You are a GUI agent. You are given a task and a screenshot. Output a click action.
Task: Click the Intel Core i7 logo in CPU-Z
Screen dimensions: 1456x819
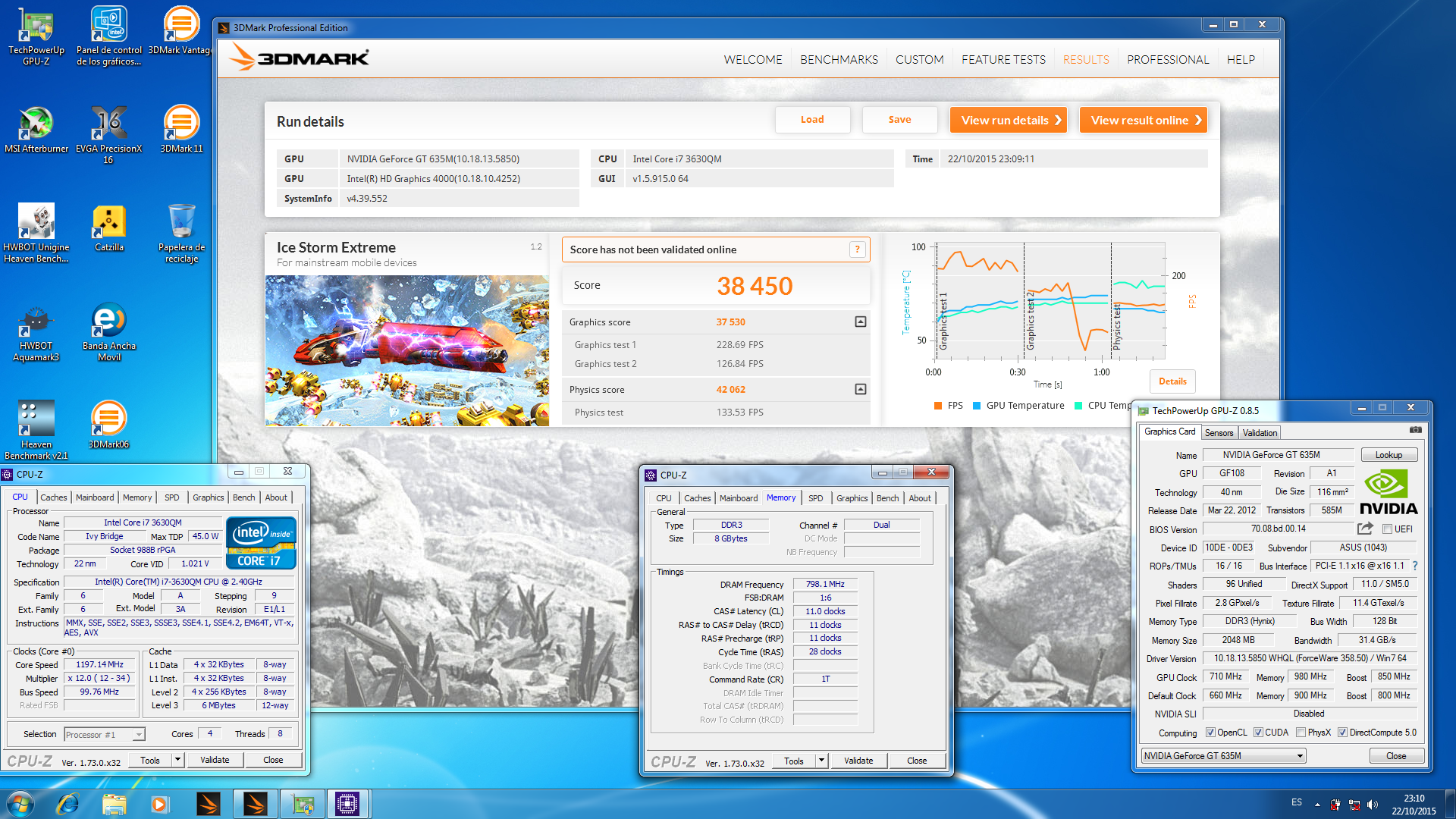(x=261, y=543)
